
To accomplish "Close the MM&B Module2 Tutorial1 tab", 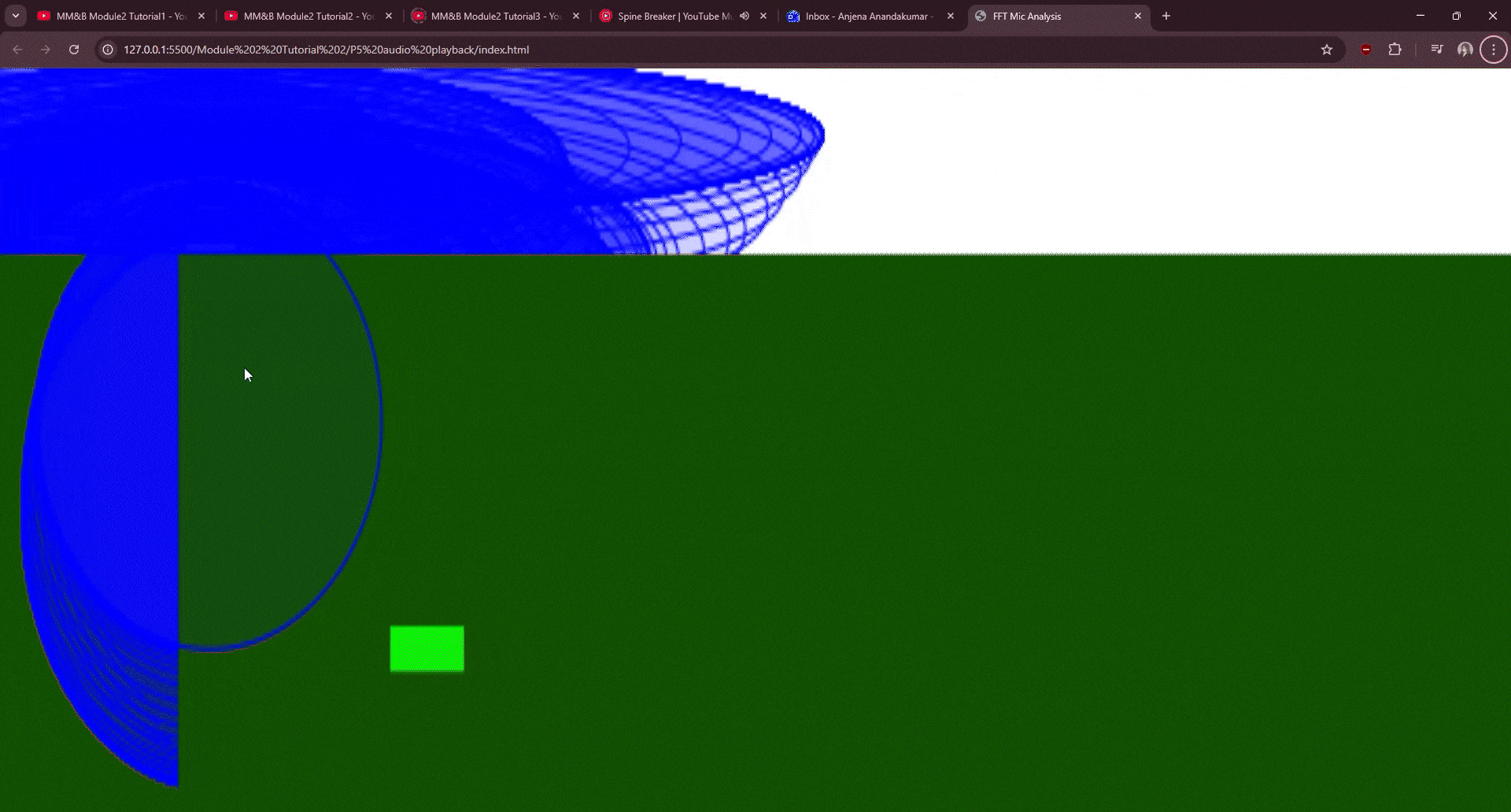I will coord(201,16).
